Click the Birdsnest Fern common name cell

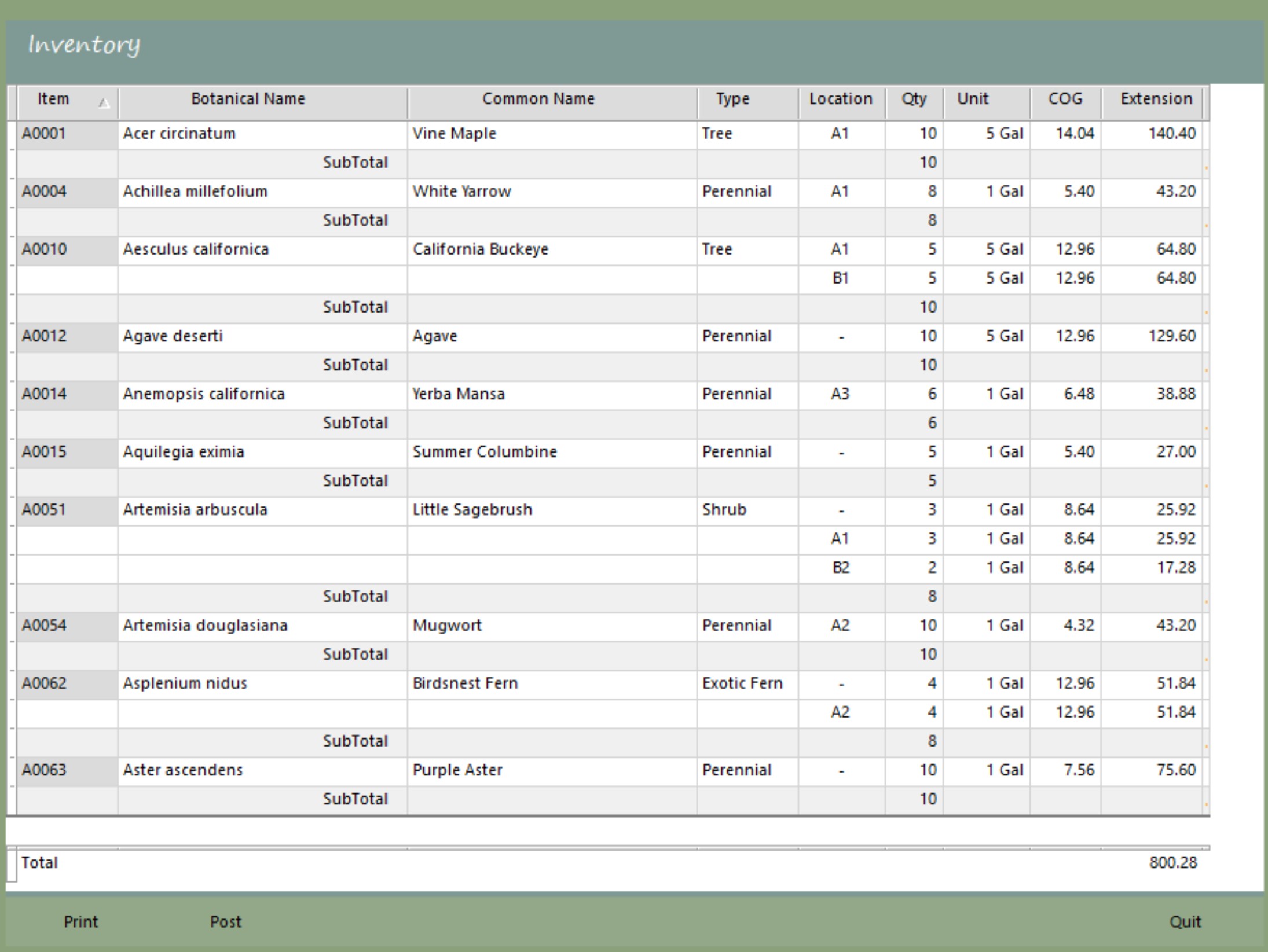(x=465, y=683)
